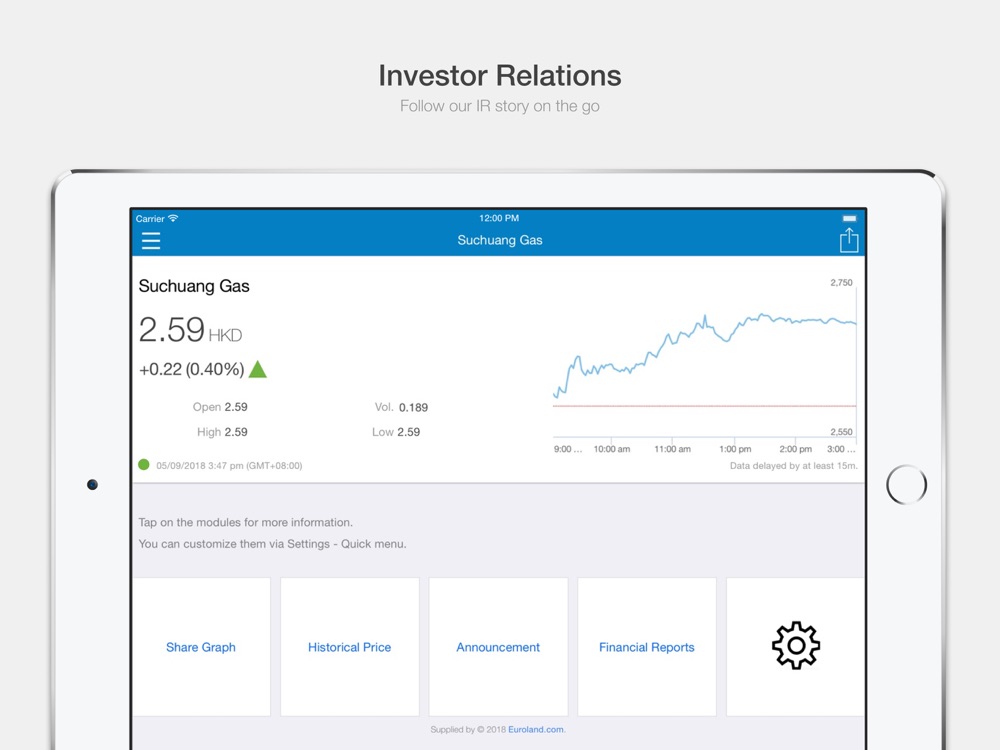Tap the Wi-Fi status icon
Image resolution: width=1000 pixels, height=750 pixels.
[173, 218]
